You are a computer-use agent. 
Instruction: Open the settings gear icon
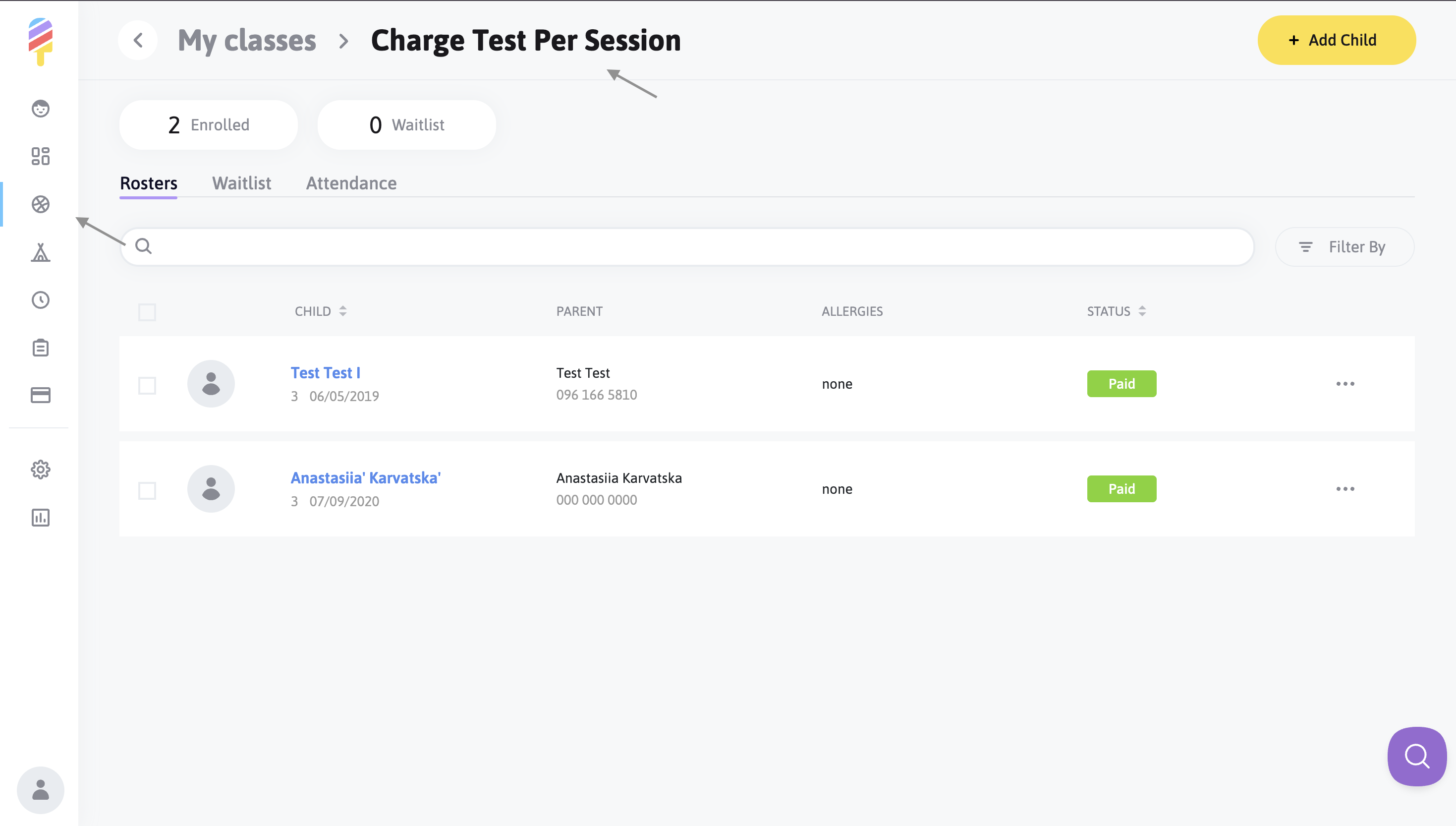40,470
